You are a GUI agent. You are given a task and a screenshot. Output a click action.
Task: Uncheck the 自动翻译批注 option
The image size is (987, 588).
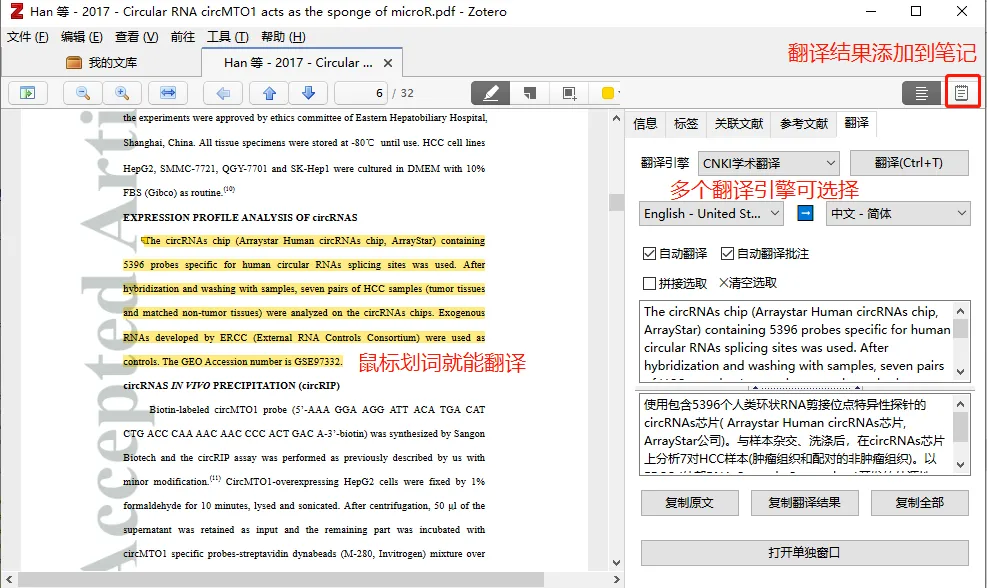(728, 254)
